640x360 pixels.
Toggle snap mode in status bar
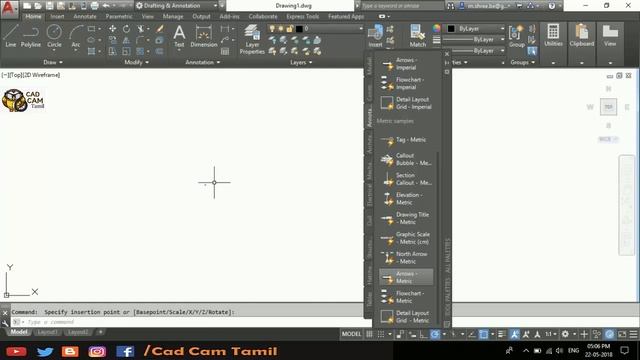381,334
